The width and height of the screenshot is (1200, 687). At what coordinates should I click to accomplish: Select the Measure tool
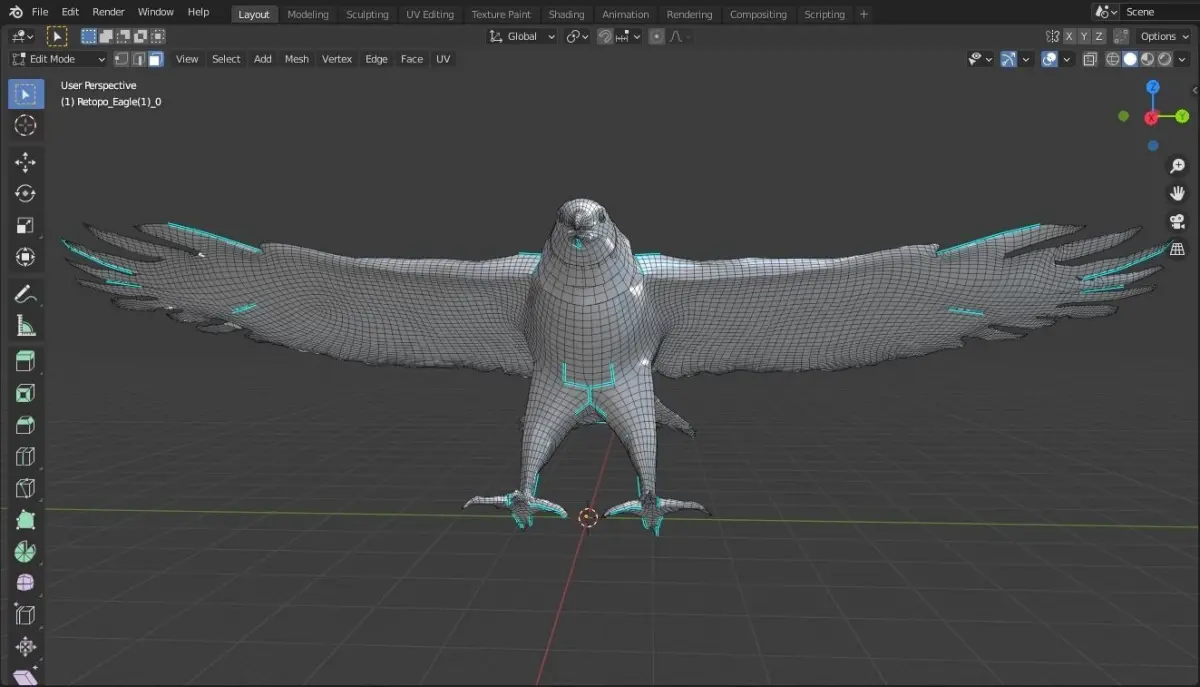[26, 325]
